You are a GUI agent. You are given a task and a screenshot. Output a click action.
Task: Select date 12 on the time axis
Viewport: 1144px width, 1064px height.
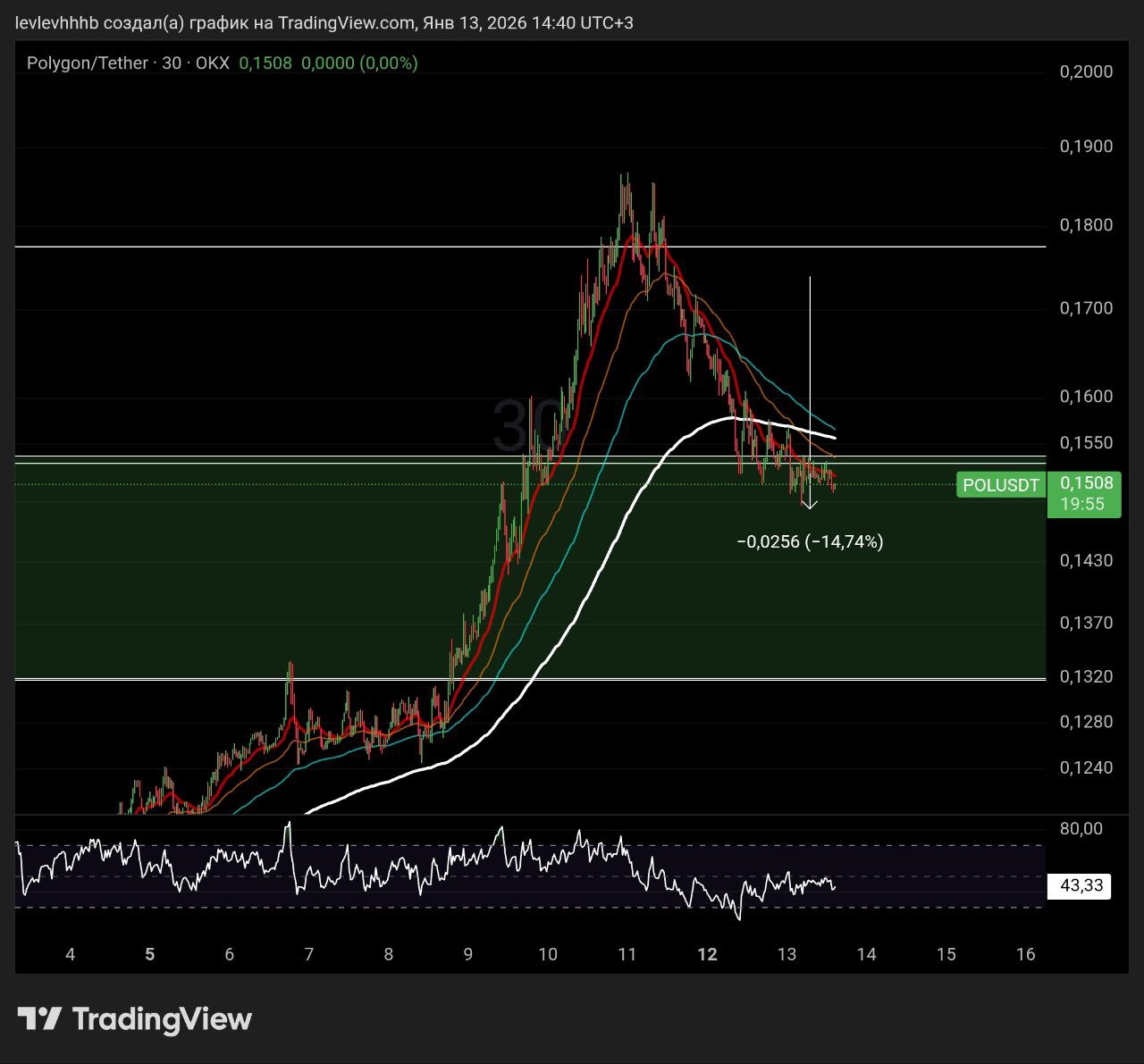[707, 954]
